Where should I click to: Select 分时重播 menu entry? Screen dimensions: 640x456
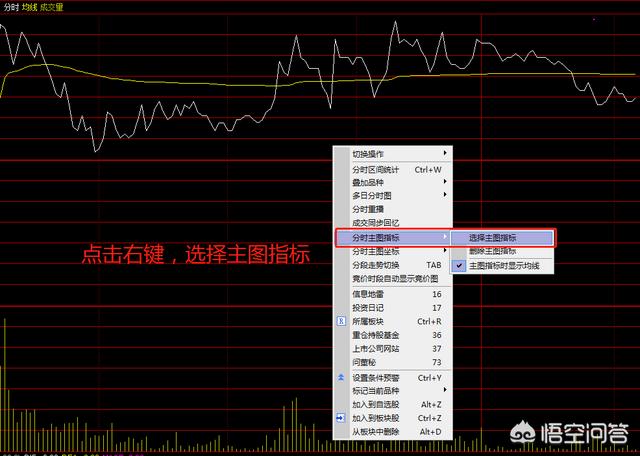393,209
